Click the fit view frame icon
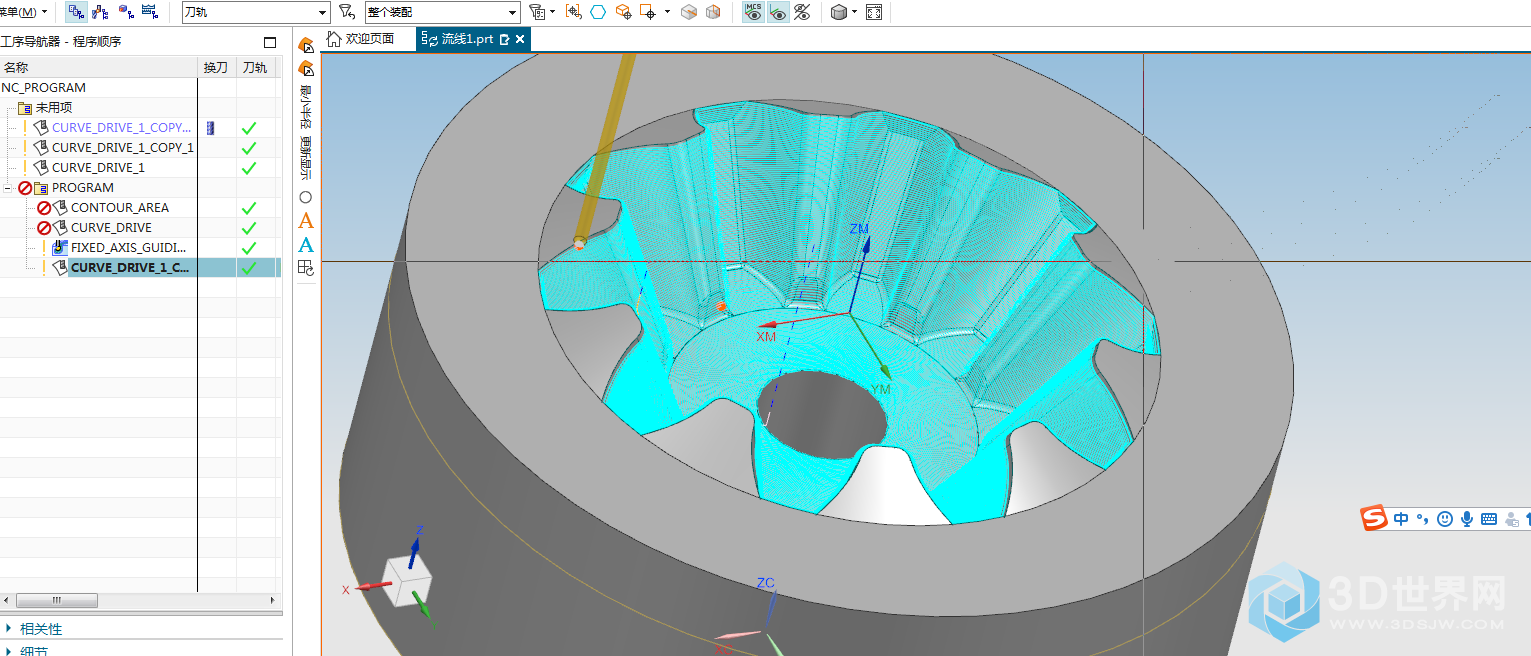This screenshot has height=656, width=1531. 874,12
